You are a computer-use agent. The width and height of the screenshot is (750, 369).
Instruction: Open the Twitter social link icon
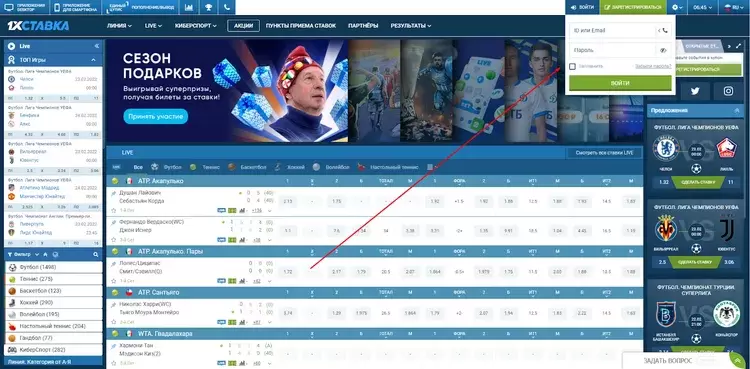pos(695,91)
